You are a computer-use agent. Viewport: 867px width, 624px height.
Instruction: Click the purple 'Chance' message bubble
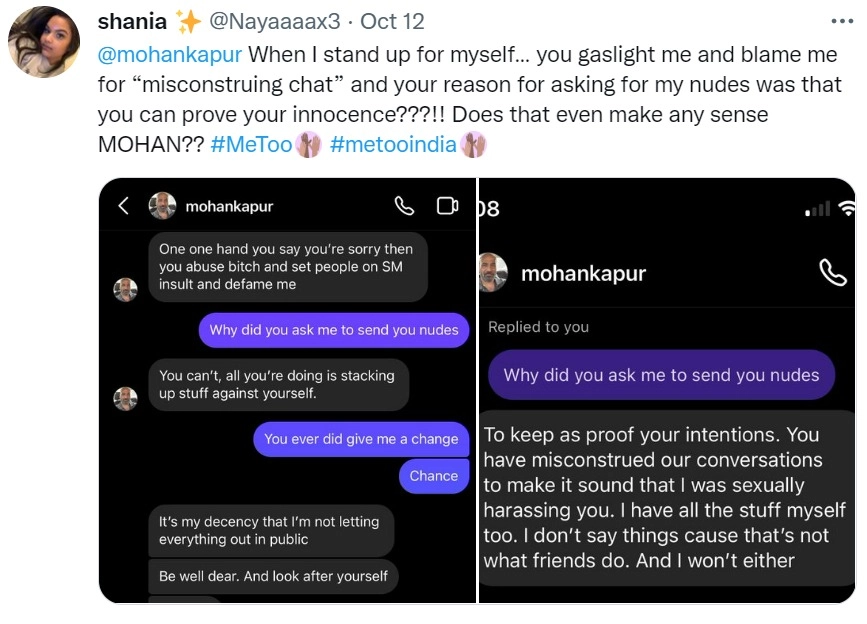click(x=433, y=476)
